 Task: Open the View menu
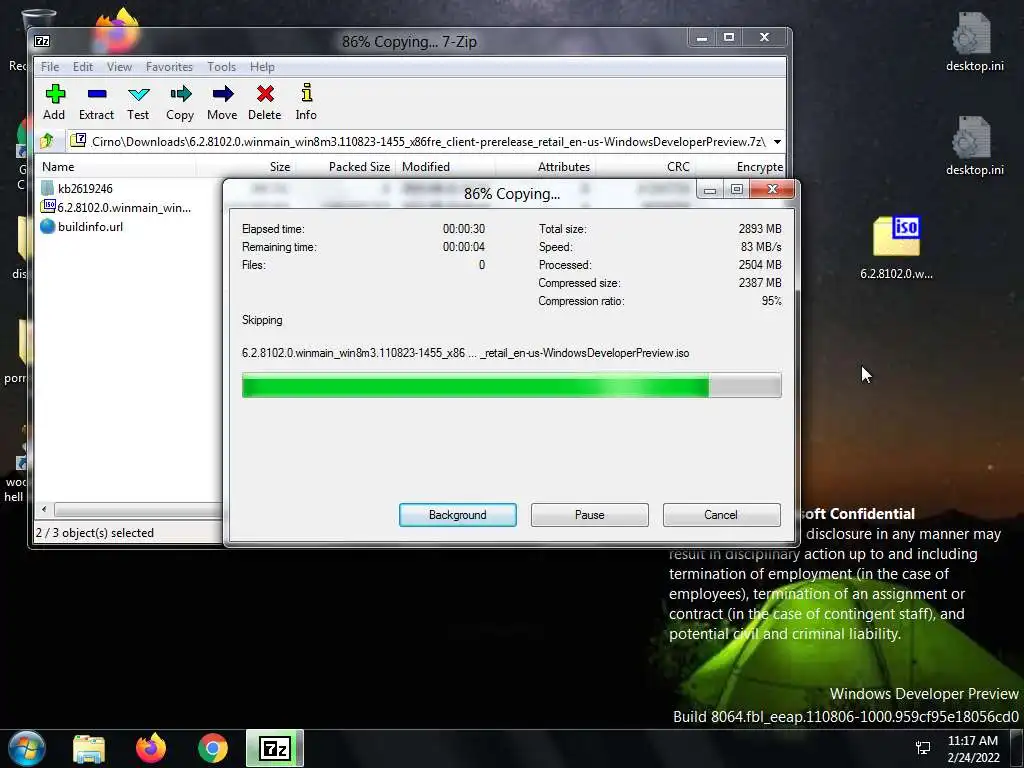coord(119,67)
